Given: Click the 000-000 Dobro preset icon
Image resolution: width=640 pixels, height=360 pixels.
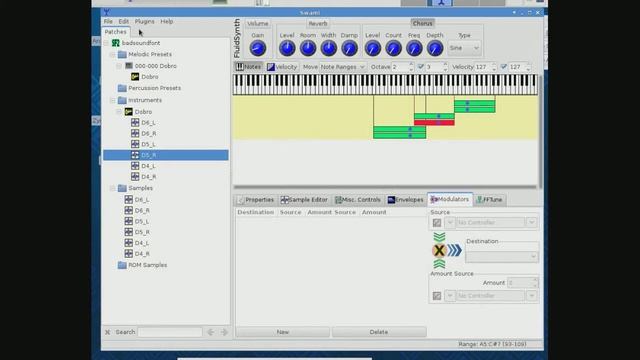Looking at the screenshot, I should pos(129,65).
